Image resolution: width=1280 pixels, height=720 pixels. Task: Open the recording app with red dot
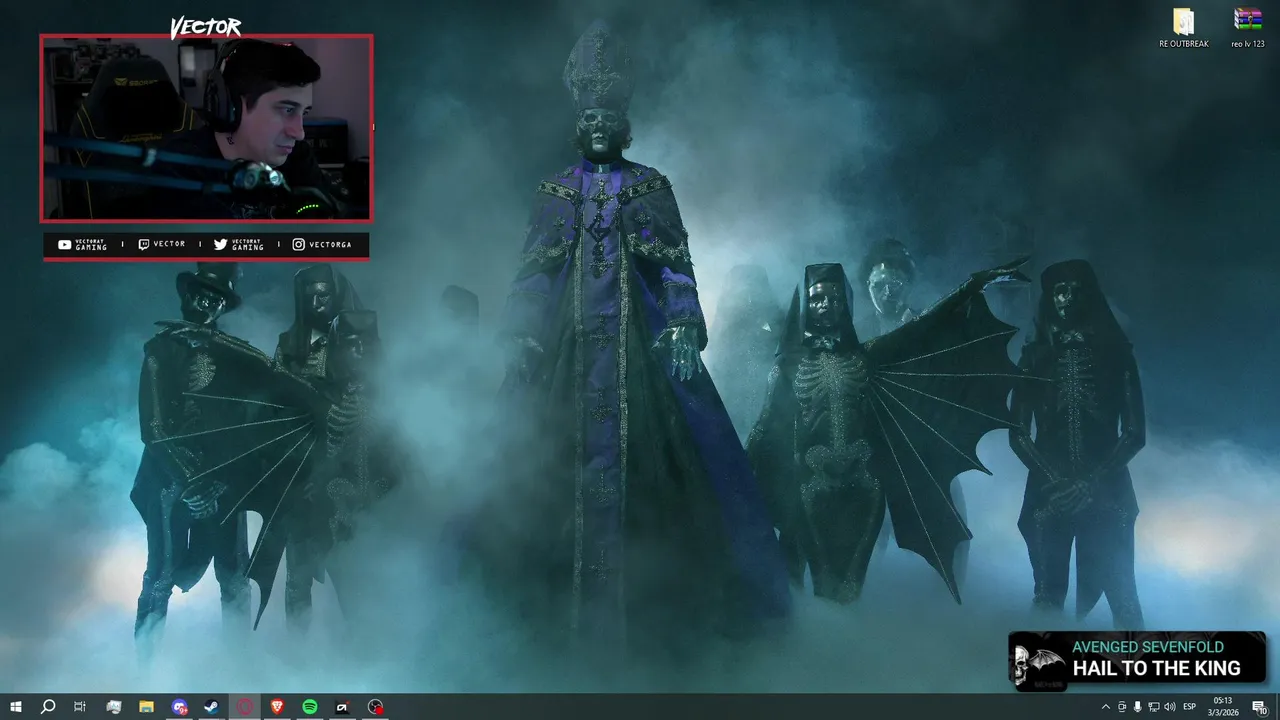(375, 707)
